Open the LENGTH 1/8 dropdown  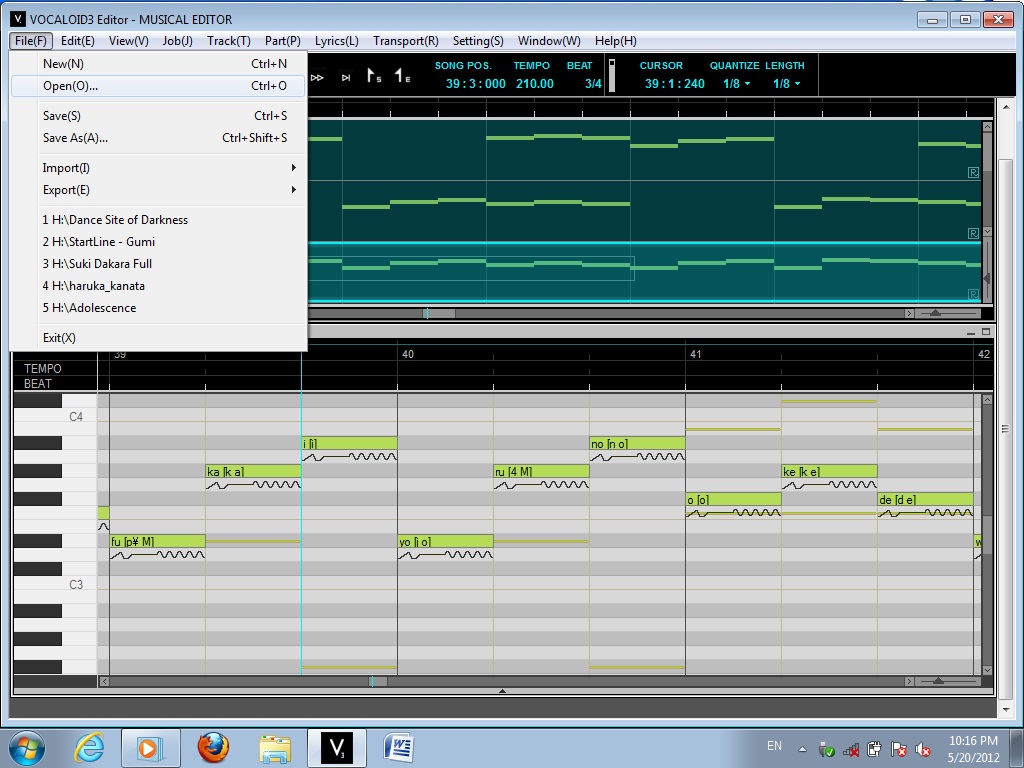click(786, 84)
